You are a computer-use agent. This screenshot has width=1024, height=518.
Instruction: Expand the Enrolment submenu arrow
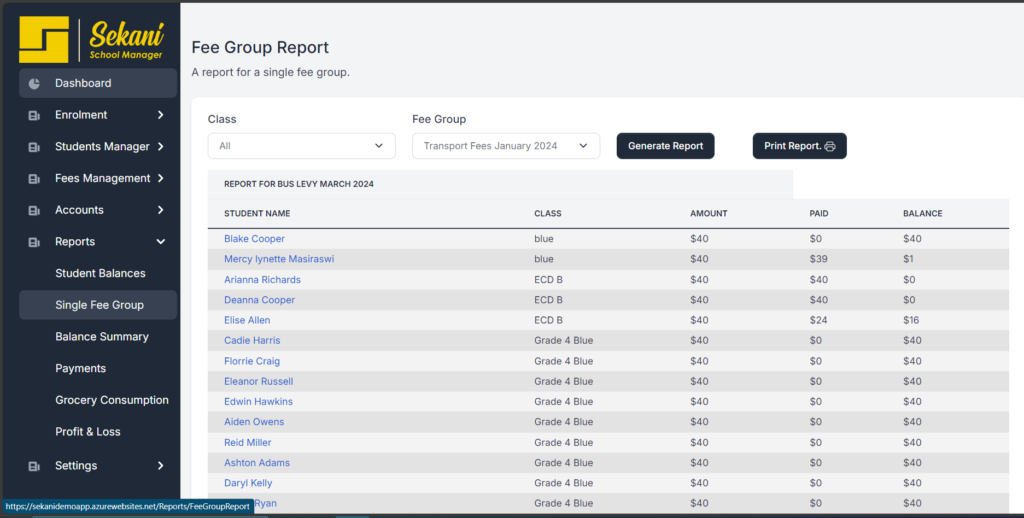pos(161,115)
